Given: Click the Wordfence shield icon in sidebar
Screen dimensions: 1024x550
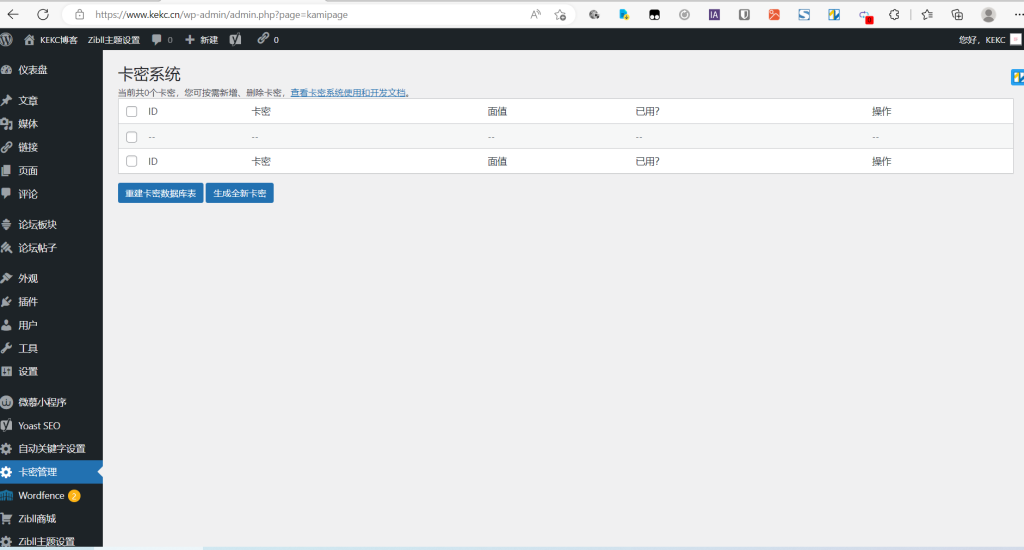Looking at the screenshot, I should [7, 495].
